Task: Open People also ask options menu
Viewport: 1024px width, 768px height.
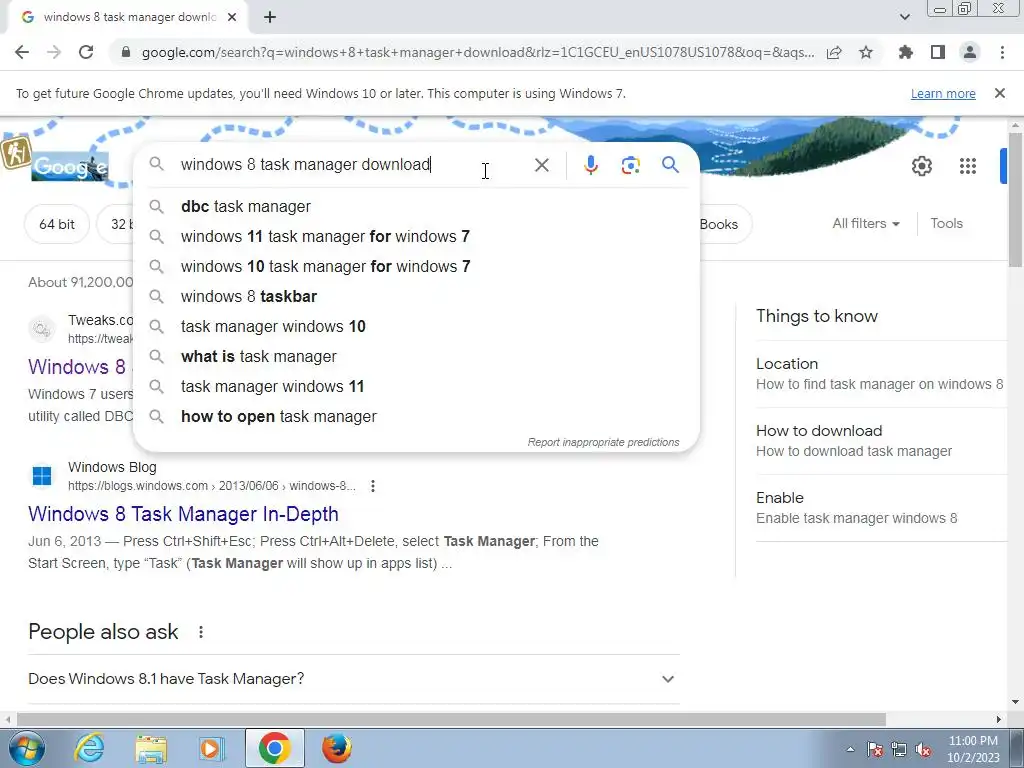Action: coord(200,632)
